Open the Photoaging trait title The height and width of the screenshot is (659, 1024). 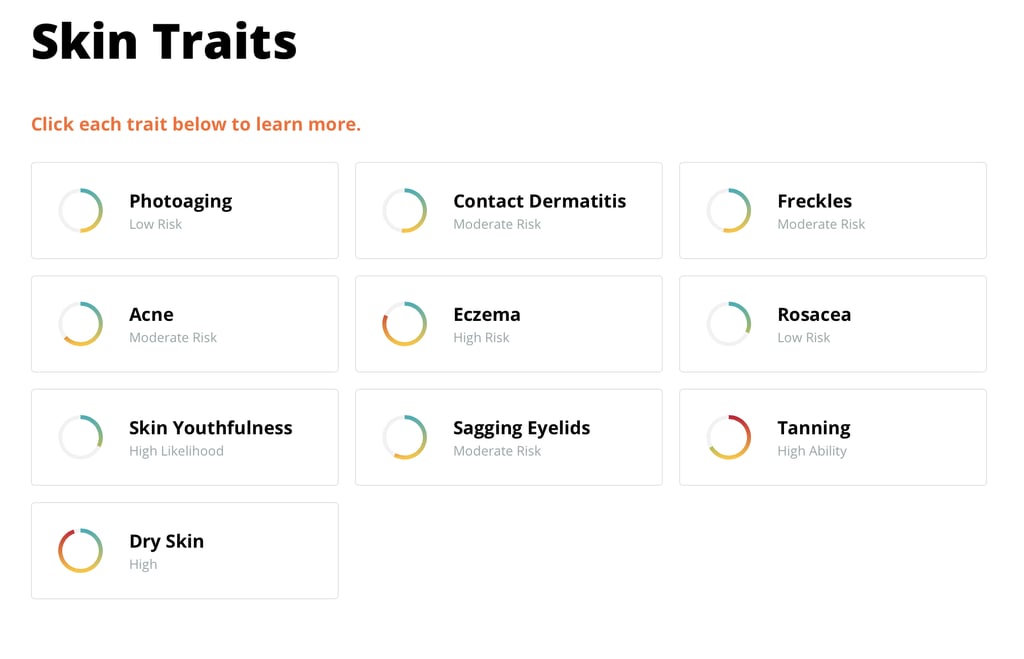pos(180,202)
